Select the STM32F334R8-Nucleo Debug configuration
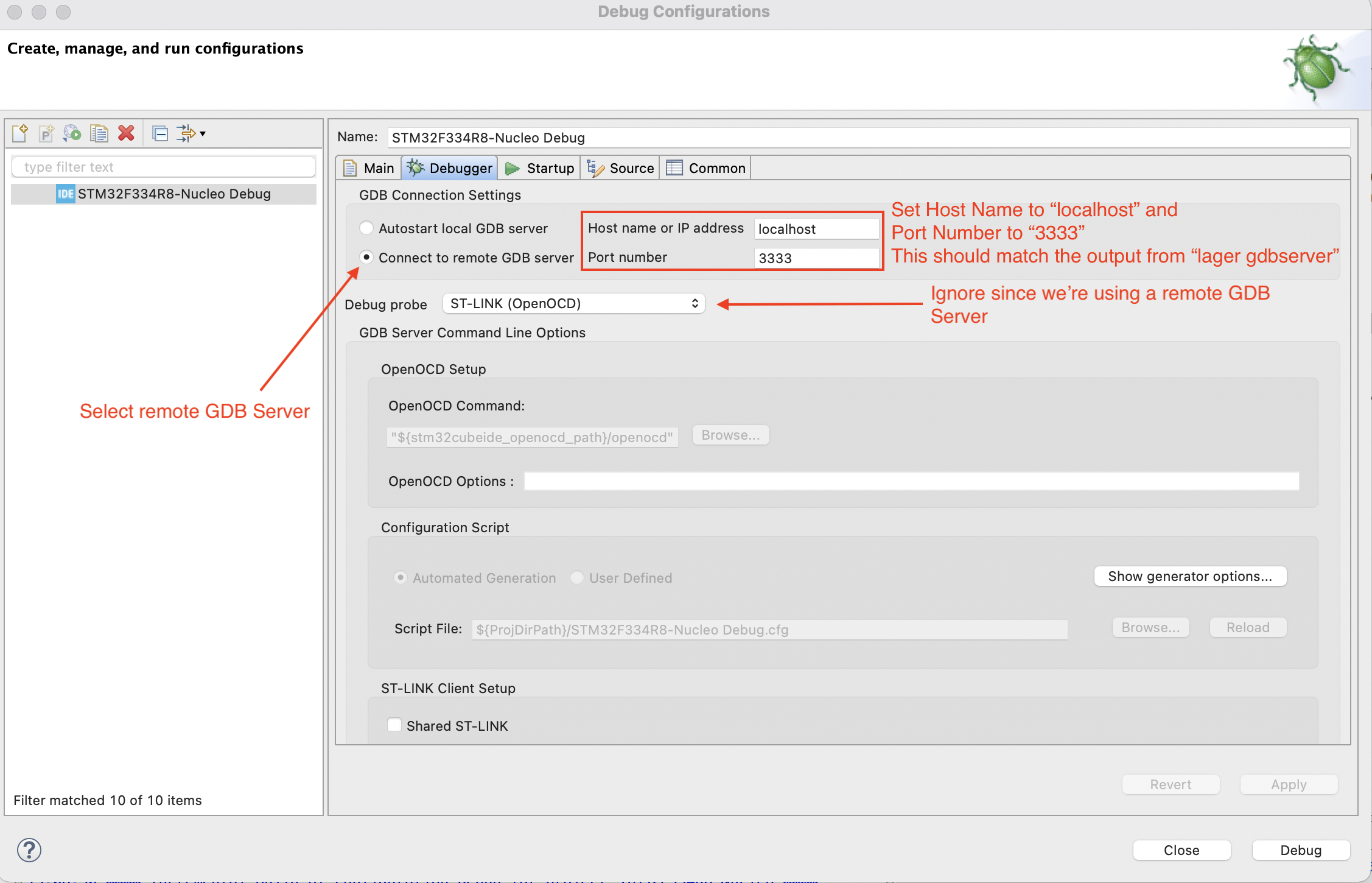 pos(164,194)
